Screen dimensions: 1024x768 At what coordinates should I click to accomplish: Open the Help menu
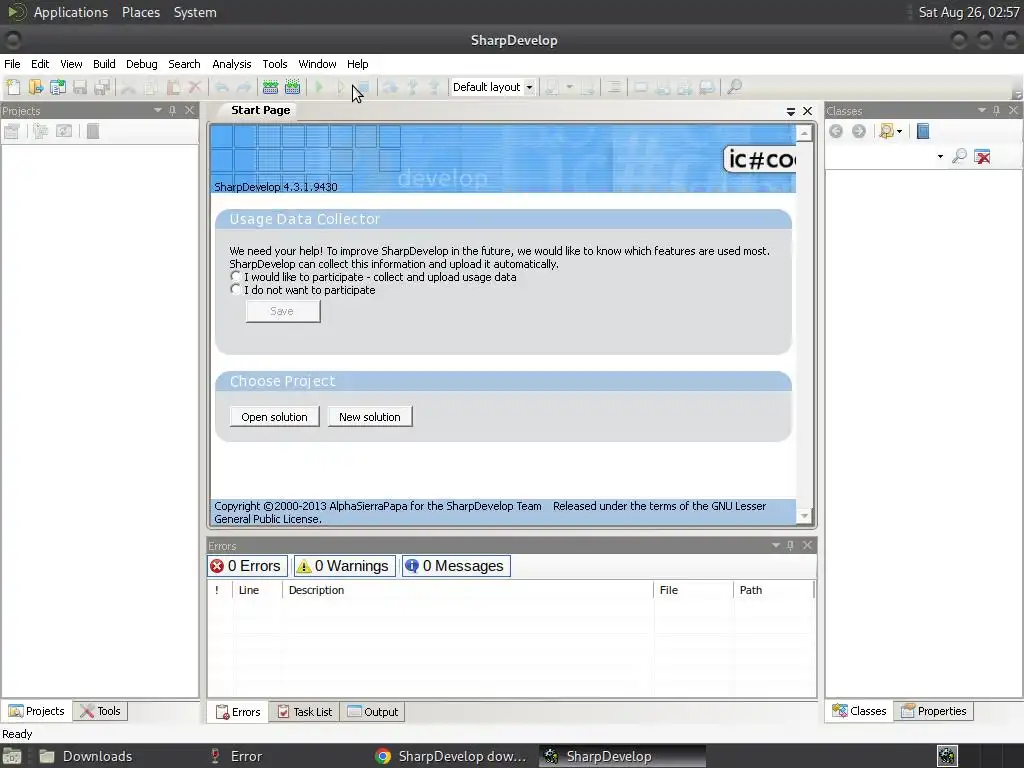(357, 64)
